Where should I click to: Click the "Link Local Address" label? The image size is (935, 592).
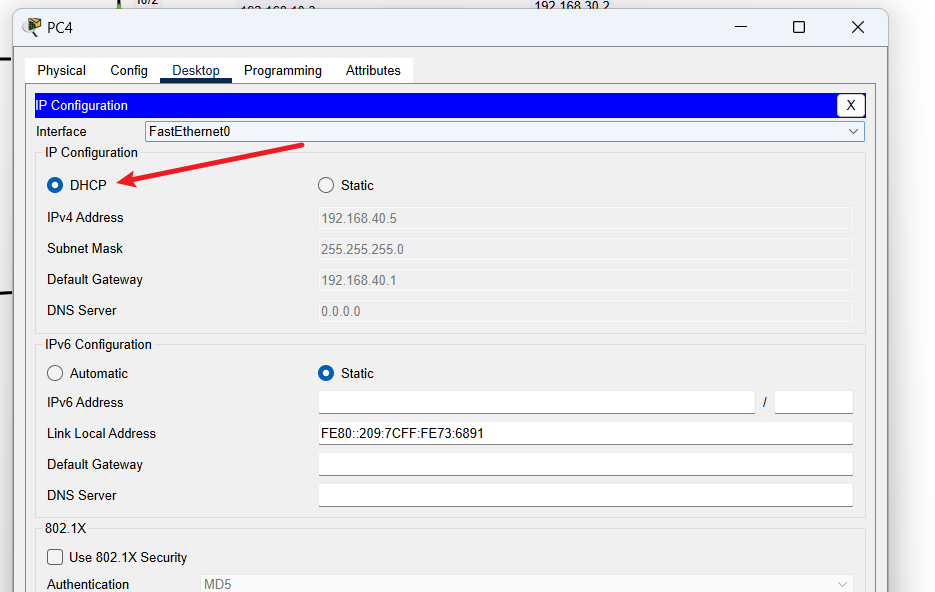101,433
